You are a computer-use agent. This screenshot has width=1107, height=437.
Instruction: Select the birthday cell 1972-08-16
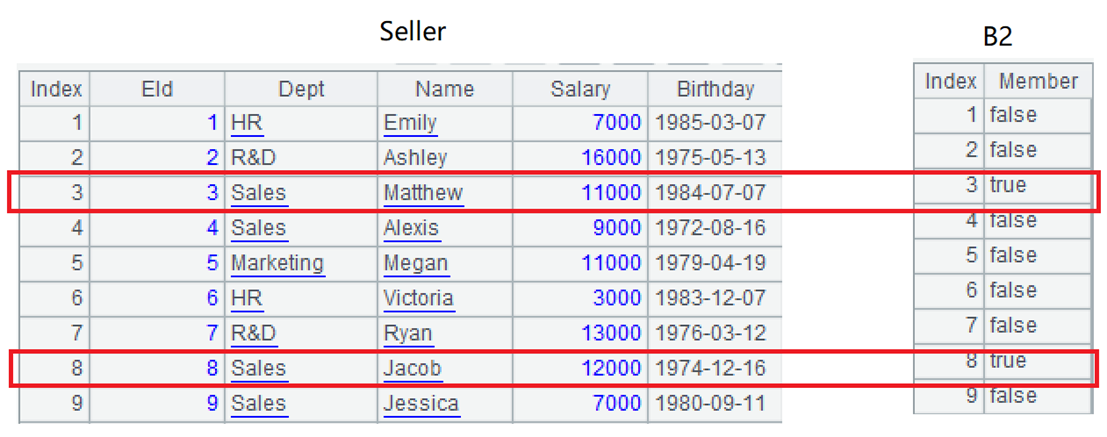coord(710,228)
